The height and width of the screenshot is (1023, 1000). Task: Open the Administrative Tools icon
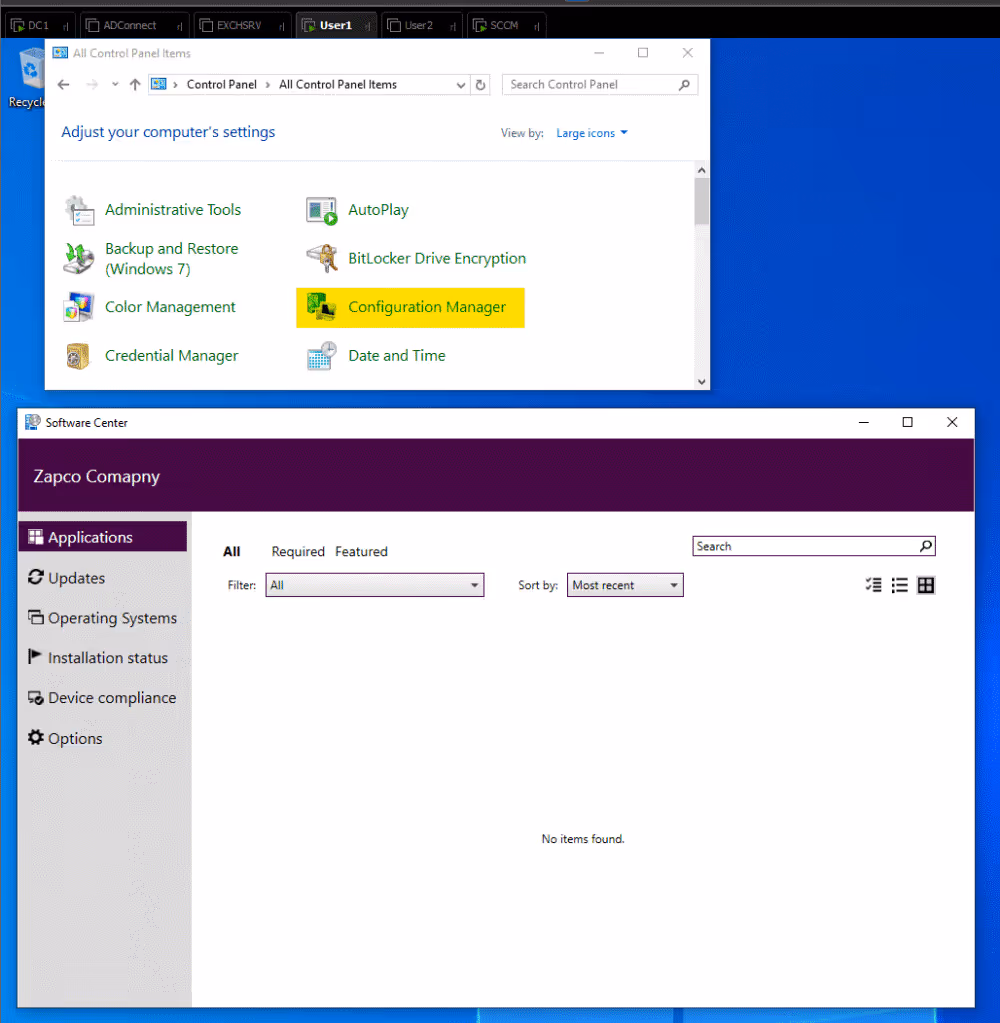80,210
